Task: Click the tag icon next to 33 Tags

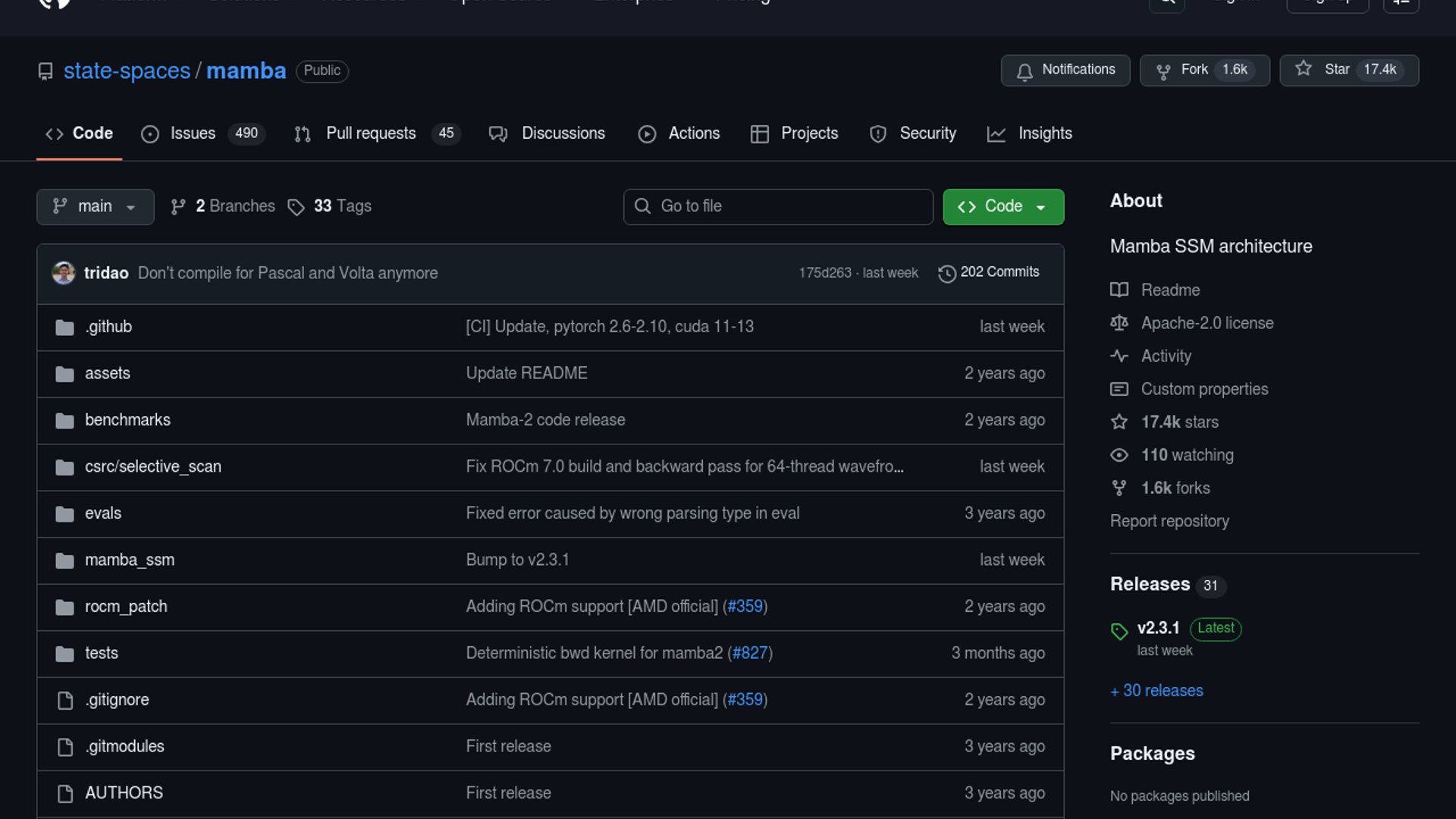Action: coord(296,207)
